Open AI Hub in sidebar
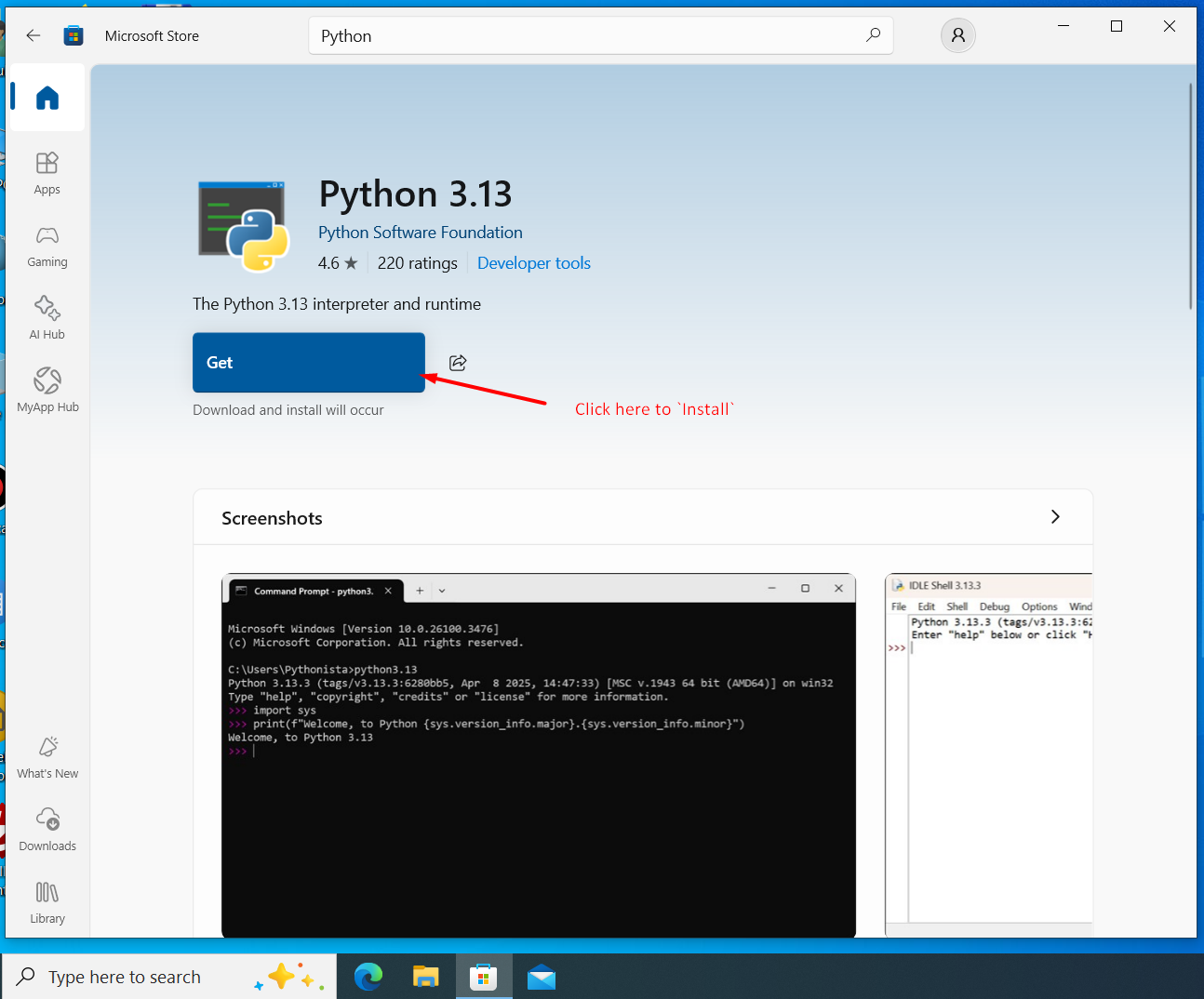 pos(47,319)
